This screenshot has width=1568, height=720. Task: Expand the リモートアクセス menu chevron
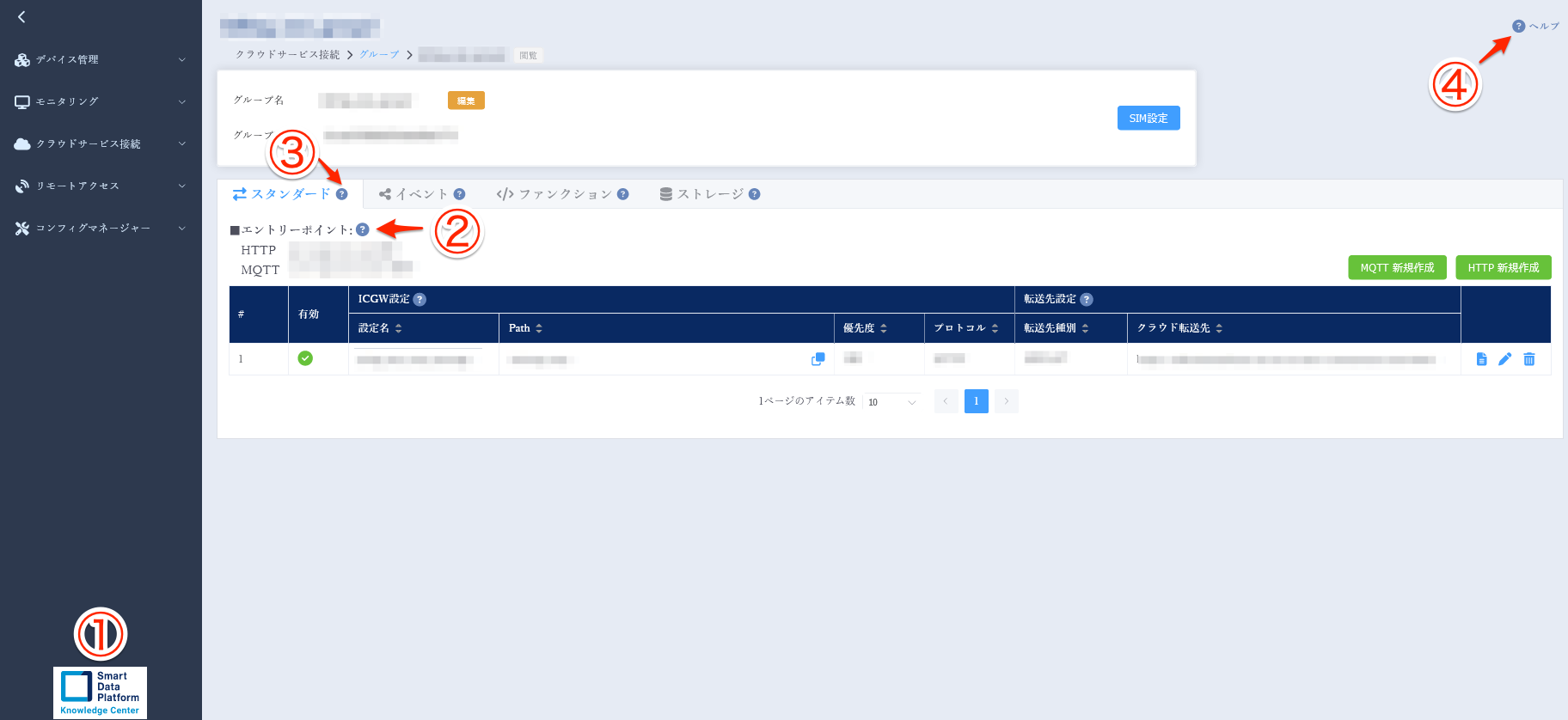182,186
